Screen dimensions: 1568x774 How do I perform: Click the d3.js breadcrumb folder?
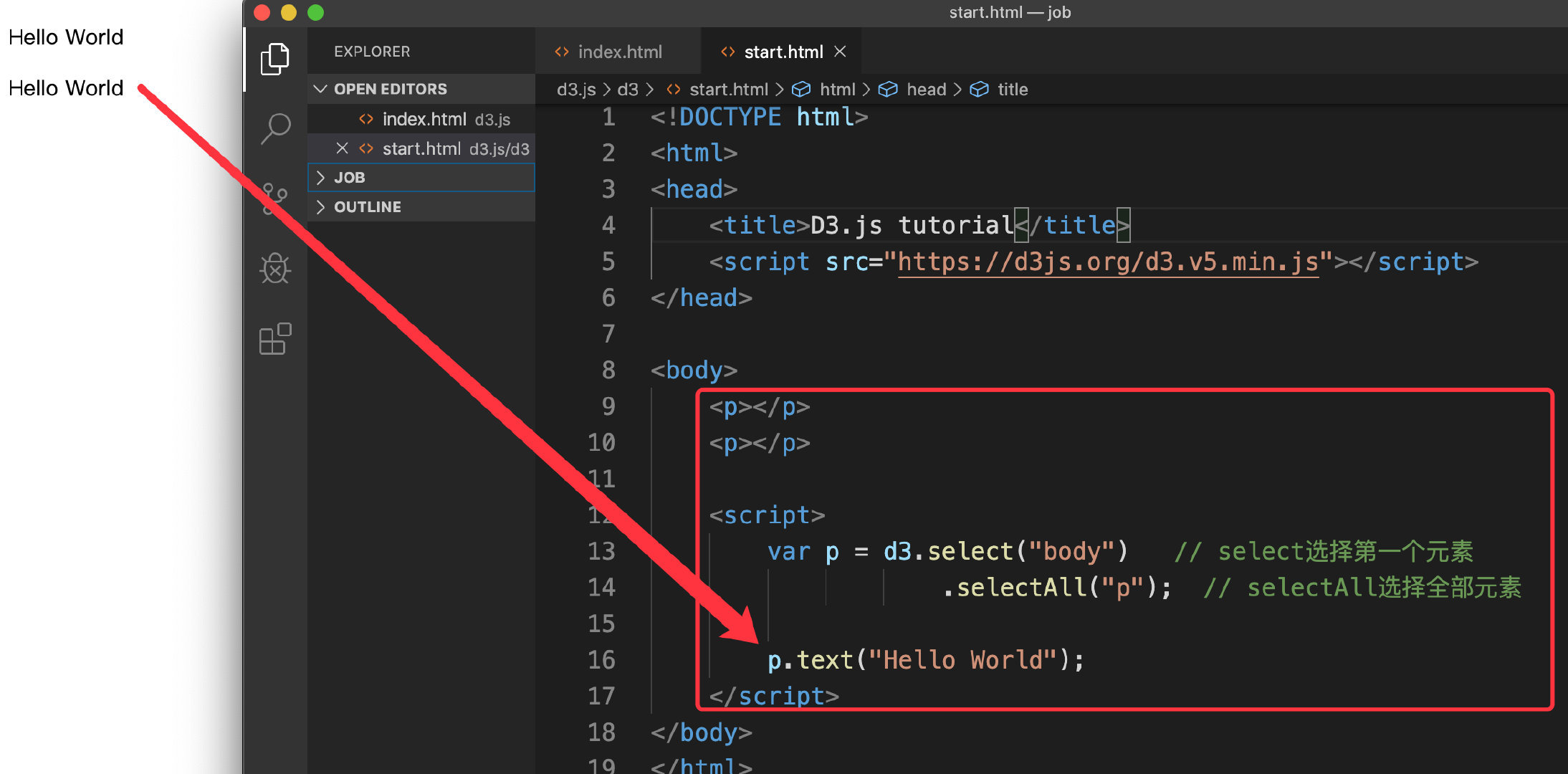(575, 90)
